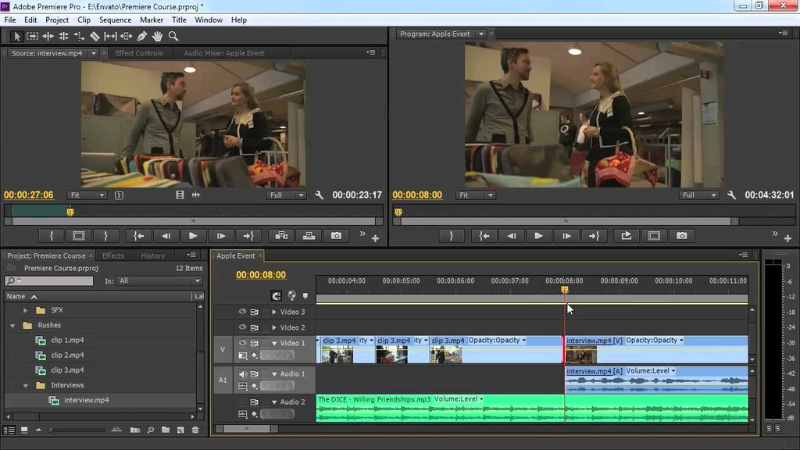Play the Program monitor sequence
800x450 pixels.
(539, 236)
